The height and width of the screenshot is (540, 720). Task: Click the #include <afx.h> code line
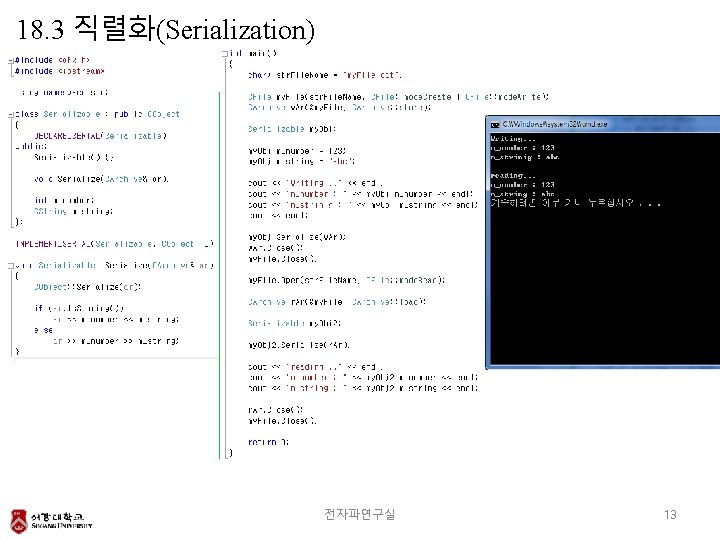(52, 60)
